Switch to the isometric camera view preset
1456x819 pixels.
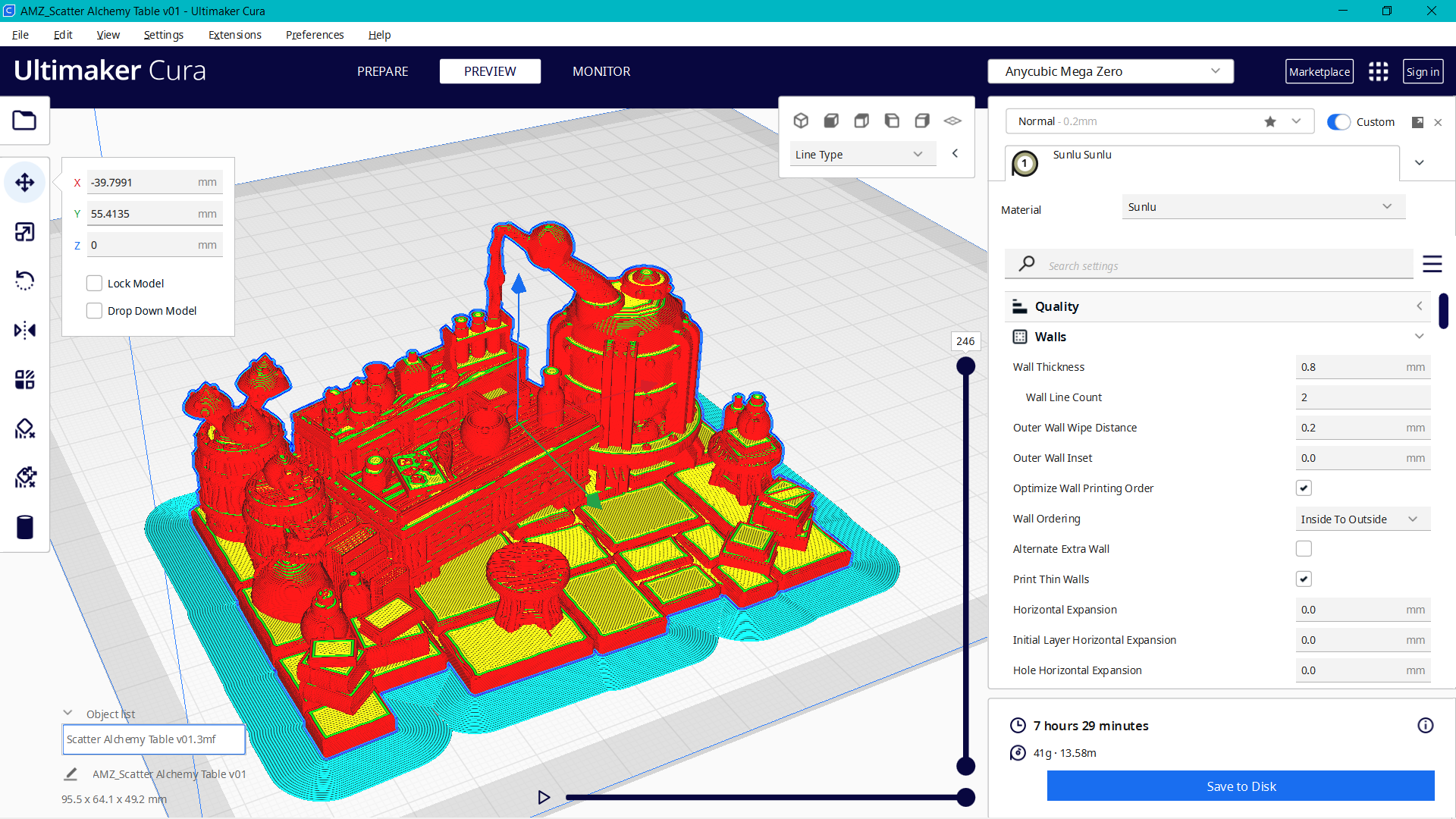[x=801, y=120]
